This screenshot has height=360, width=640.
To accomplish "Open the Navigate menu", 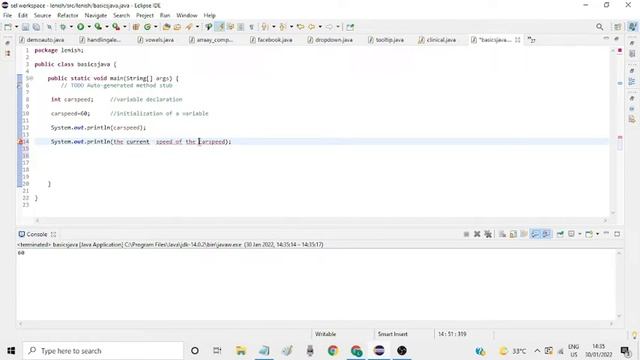I will (x=96, y=16).
